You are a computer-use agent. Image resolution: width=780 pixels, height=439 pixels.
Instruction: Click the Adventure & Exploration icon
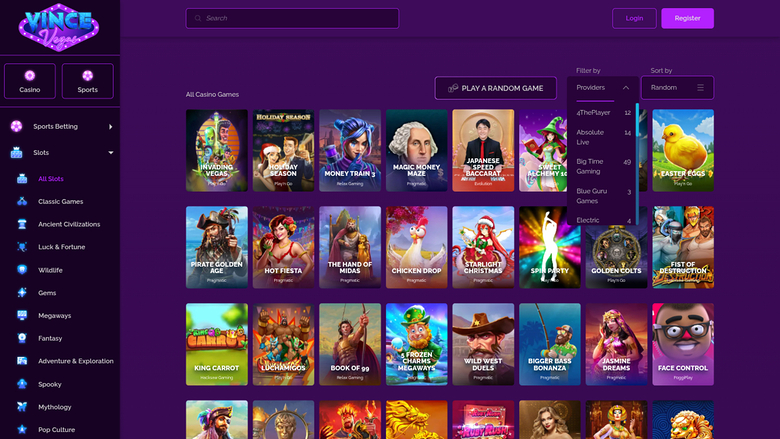[22, 361]
